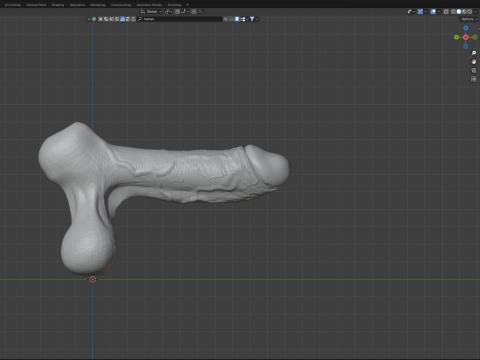Image resolution: width=480 pixels, height=360 pixels.
Task: Toggle viewport overlays
Action: pos(433,12)
